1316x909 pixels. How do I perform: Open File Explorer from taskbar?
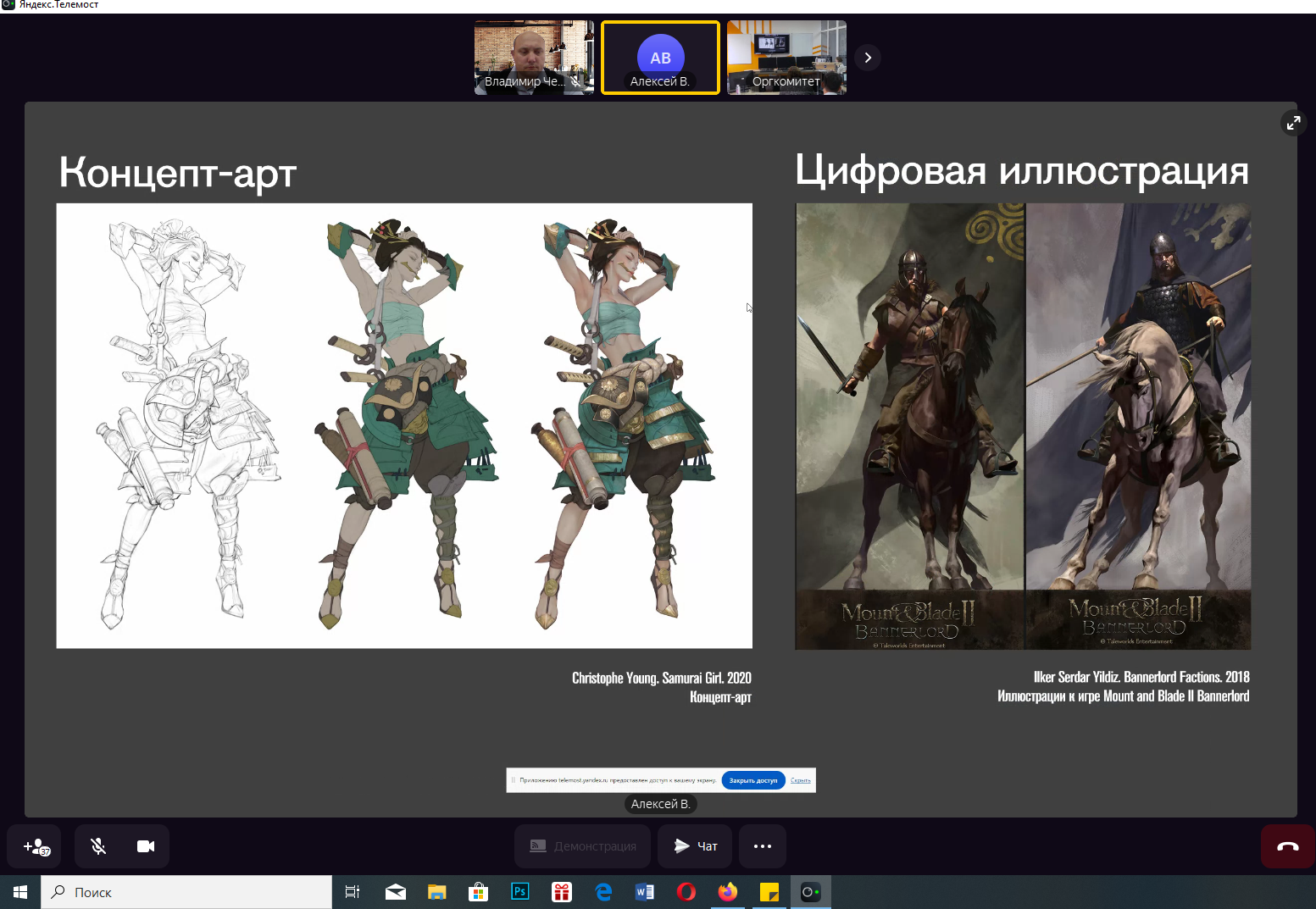tap(436, 892)
